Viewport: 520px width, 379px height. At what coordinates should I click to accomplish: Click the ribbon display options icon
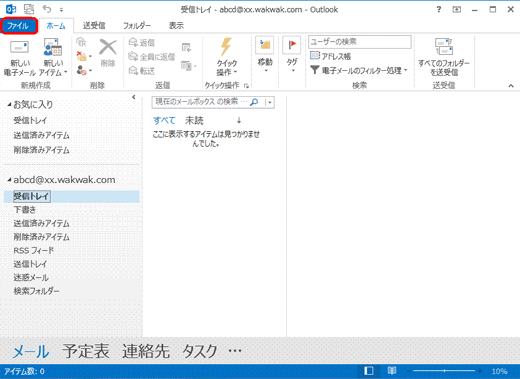click(x=457, y=9)
